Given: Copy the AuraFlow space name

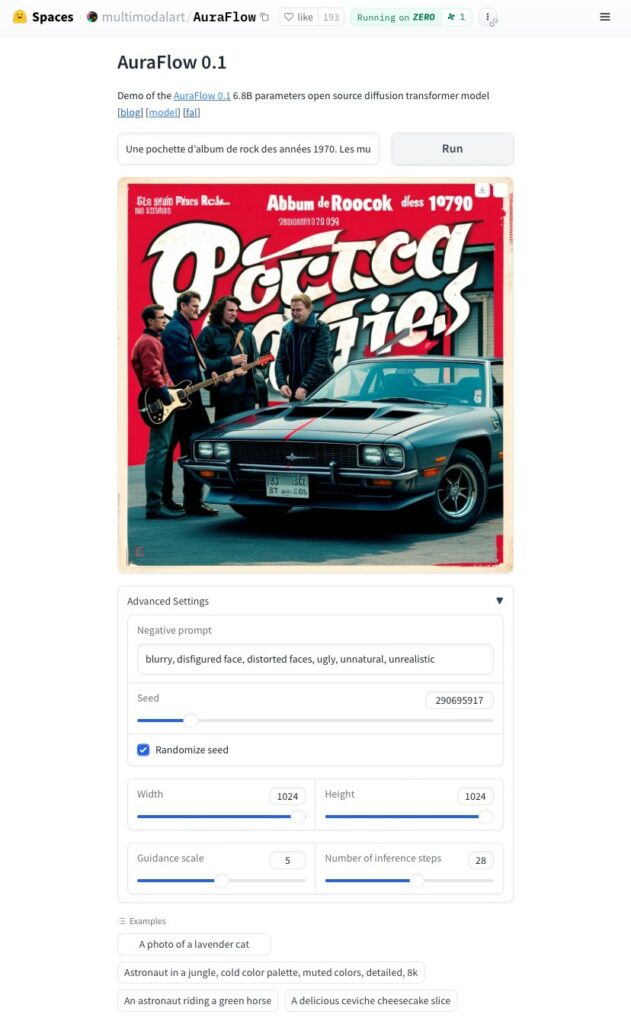Looking at the screenshot, I should [x=265, y=17].
